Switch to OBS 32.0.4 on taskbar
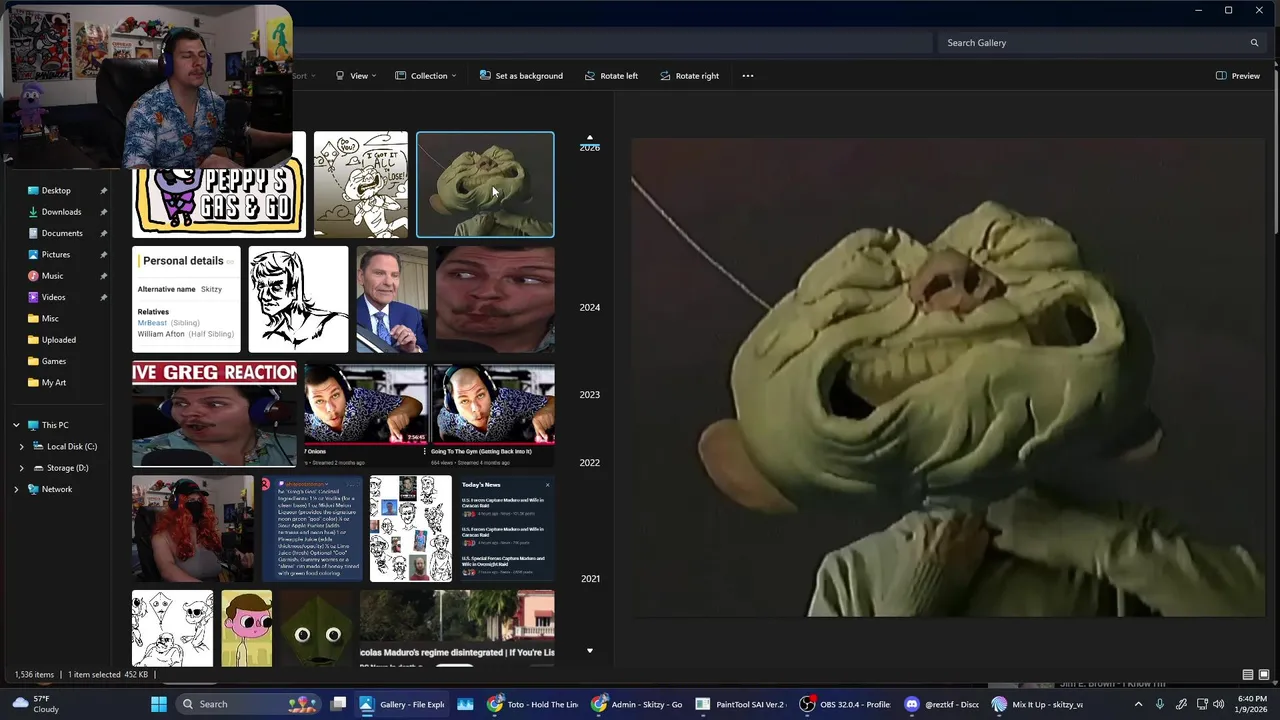 (x=844, y=704)
